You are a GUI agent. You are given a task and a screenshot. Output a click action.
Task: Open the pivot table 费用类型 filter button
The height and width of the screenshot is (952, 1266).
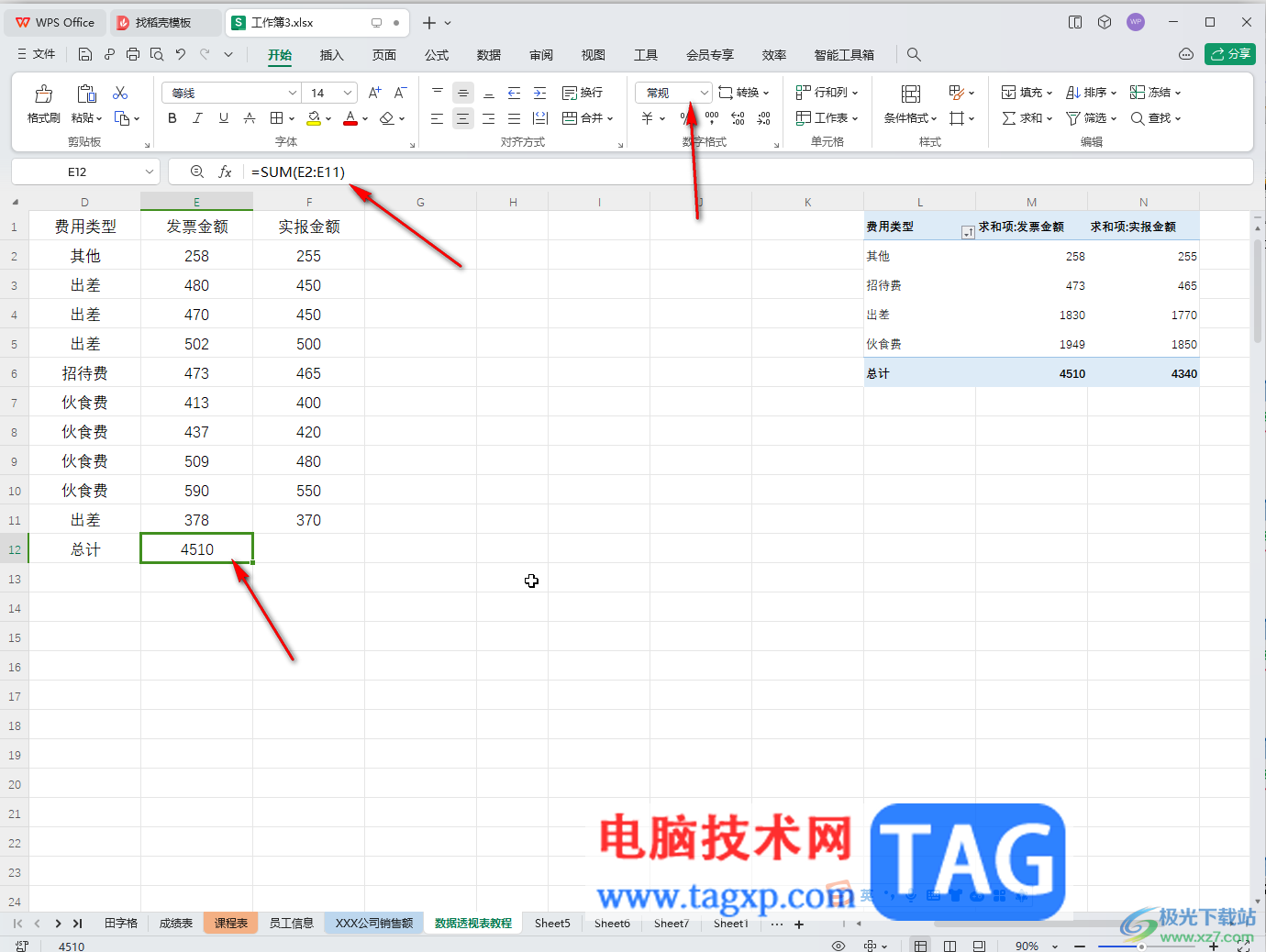[967, 233]
